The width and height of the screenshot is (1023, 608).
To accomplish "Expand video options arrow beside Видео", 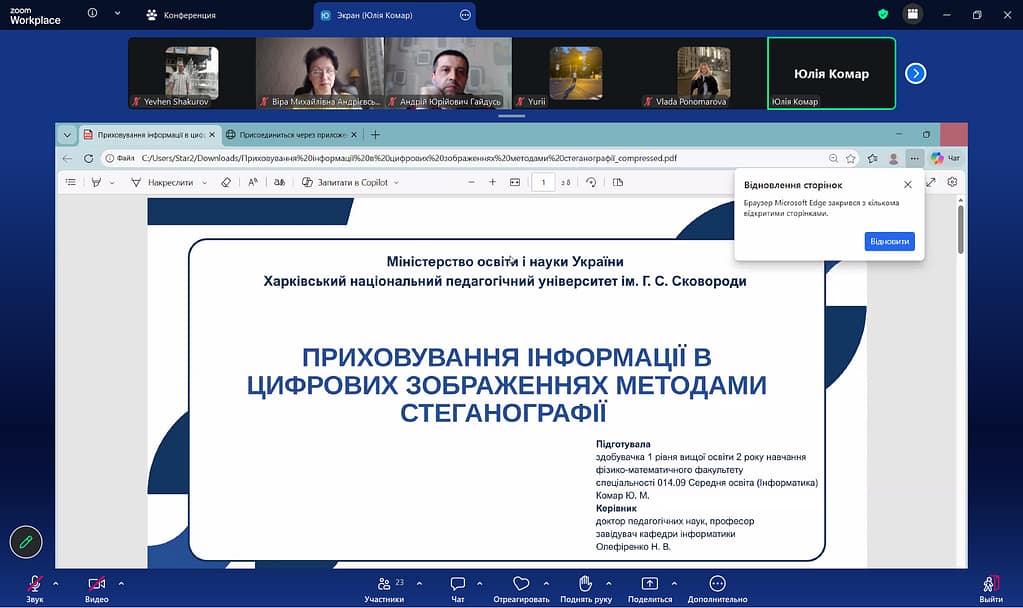I will [121, 583].
